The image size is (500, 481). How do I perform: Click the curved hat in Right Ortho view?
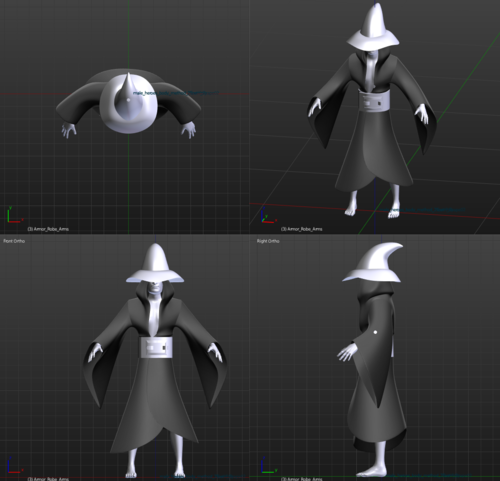click(373, 262)
